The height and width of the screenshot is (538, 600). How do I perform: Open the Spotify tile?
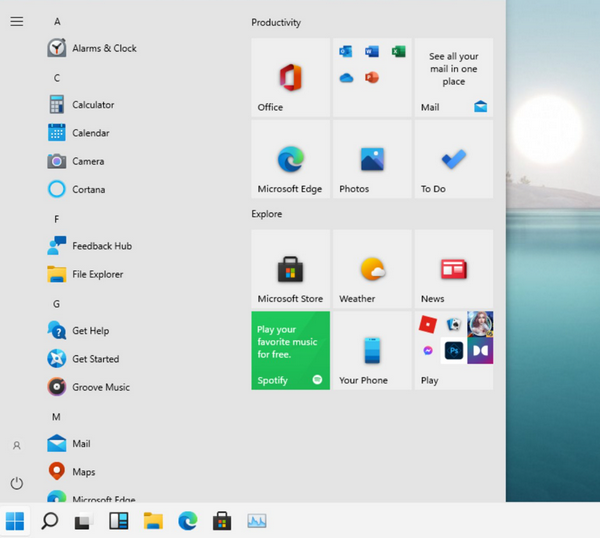tap(290, 351)
